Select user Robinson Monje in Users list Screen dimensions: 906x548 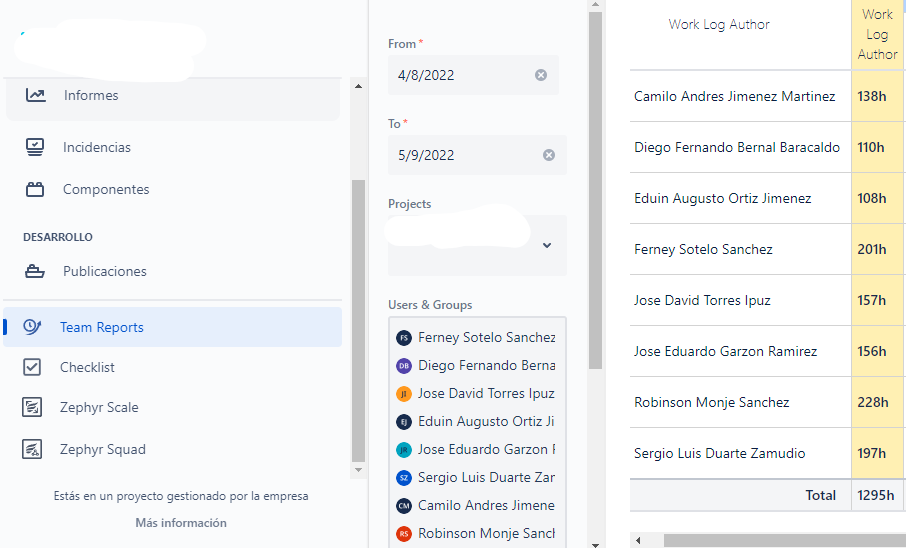477,533
